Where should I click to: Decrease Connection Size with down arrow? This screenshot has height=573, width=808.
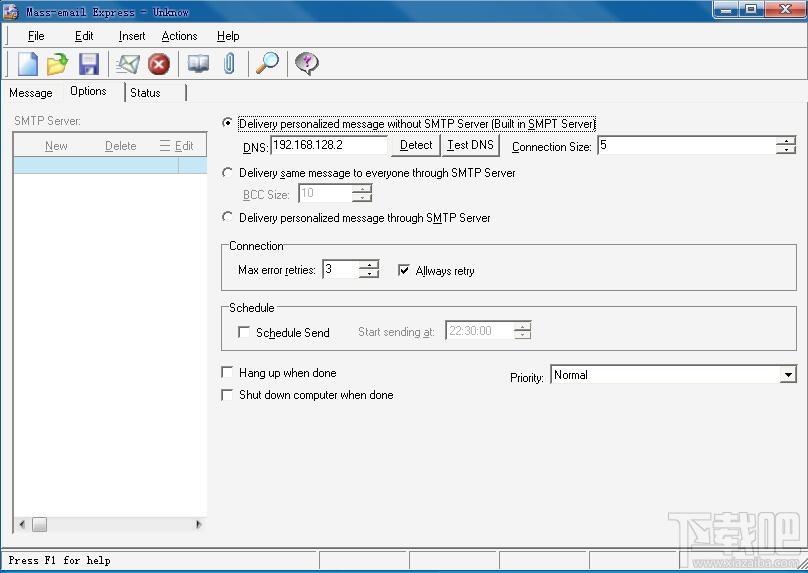[x=786, y=150]
